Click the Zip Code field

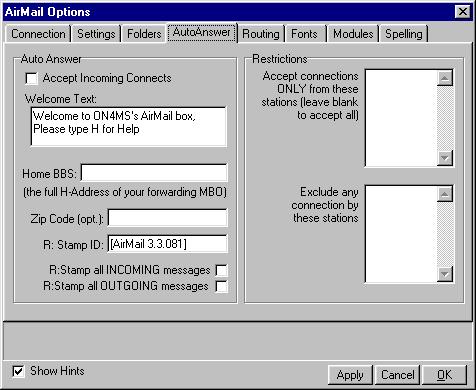tap(167, 218)
